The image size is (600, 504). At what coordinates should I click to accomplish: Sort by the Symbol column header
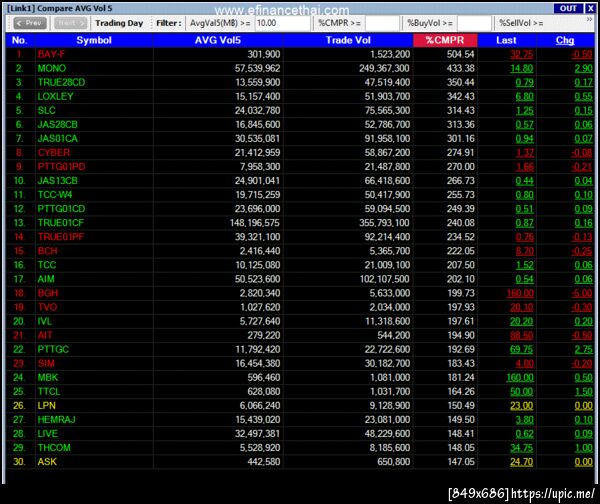click(94, 40)
